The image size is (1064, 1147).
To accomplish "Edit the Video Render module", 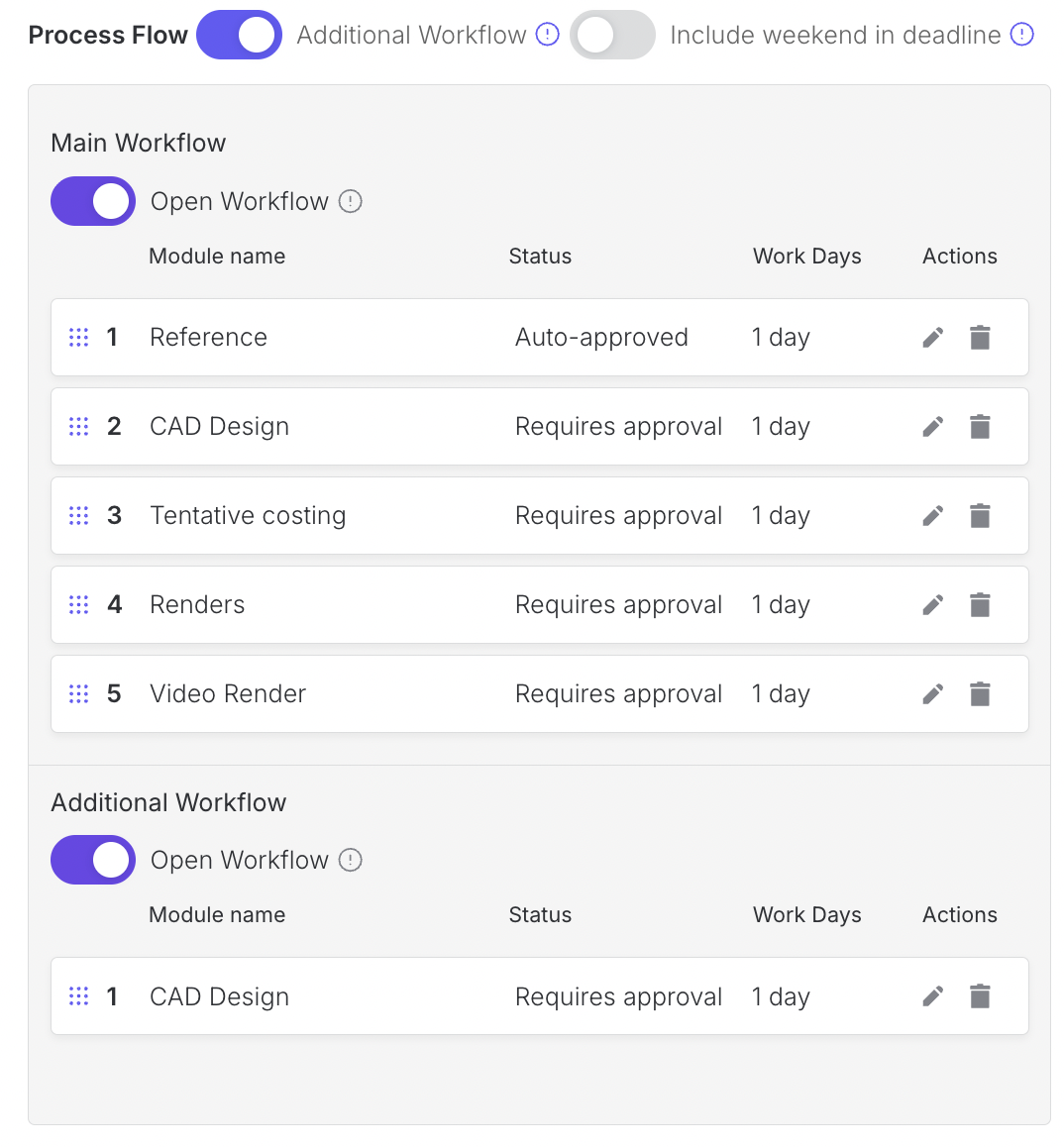I will pyautogui.click(x=932, y=694).
